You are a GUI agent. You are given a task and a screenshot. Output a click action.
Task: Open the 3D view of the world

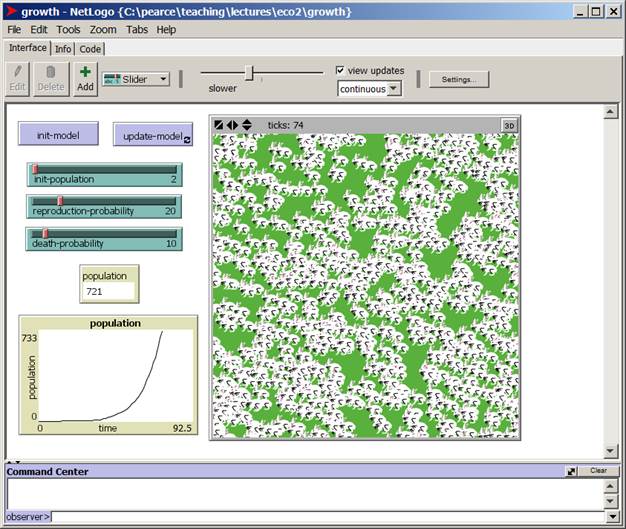coord(509,125)
